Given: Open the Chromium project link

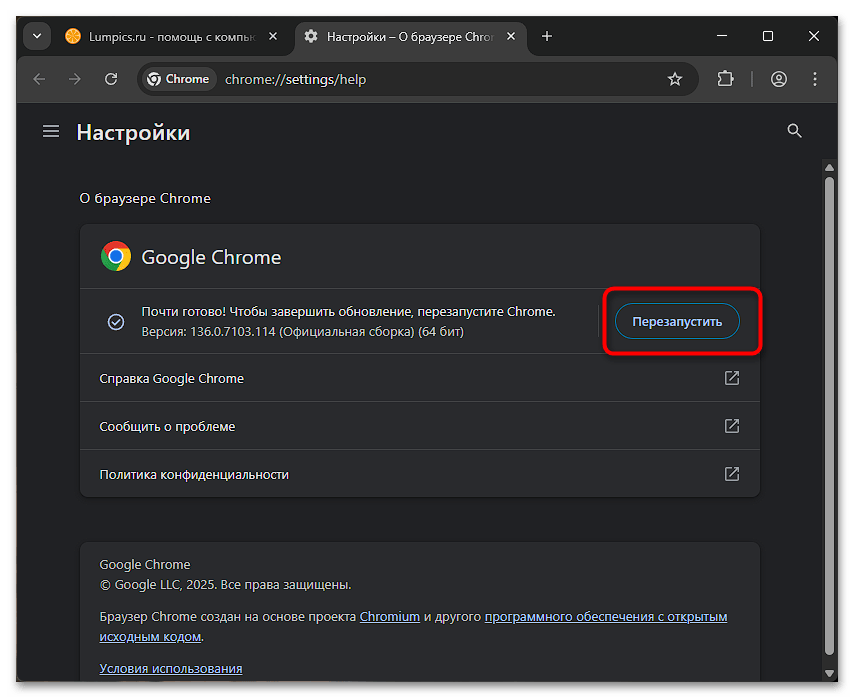Looking at the screenshot, I should point(389,616).
